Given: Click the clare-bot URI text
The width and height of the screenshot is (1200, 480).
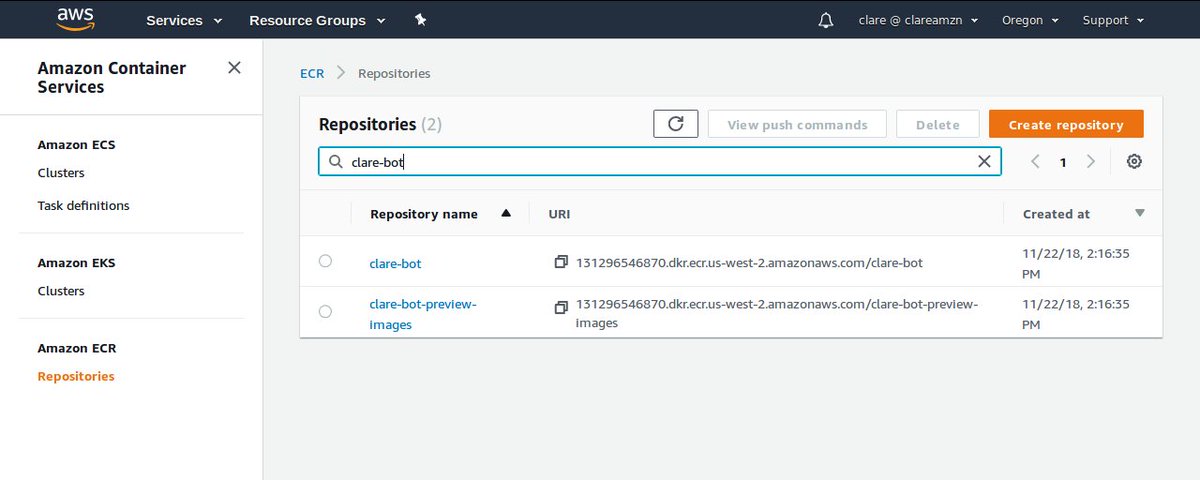Looking at the screenshot, I should (x=749, y=263).
